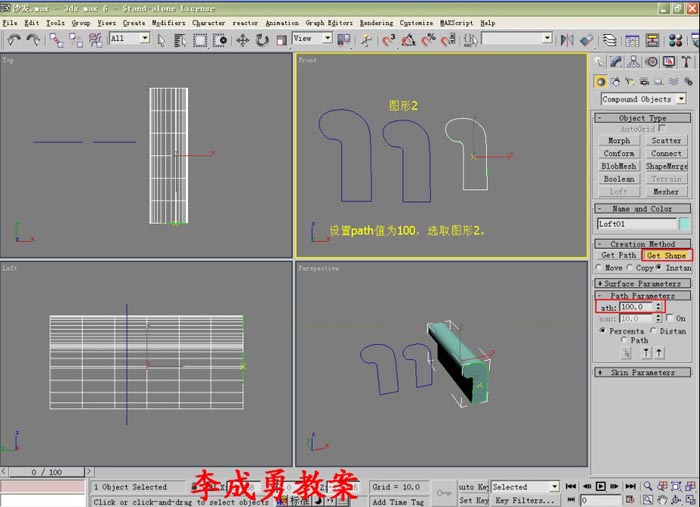Switch to the Motion panel tab icon
The image size is (700, 507).
651,62
